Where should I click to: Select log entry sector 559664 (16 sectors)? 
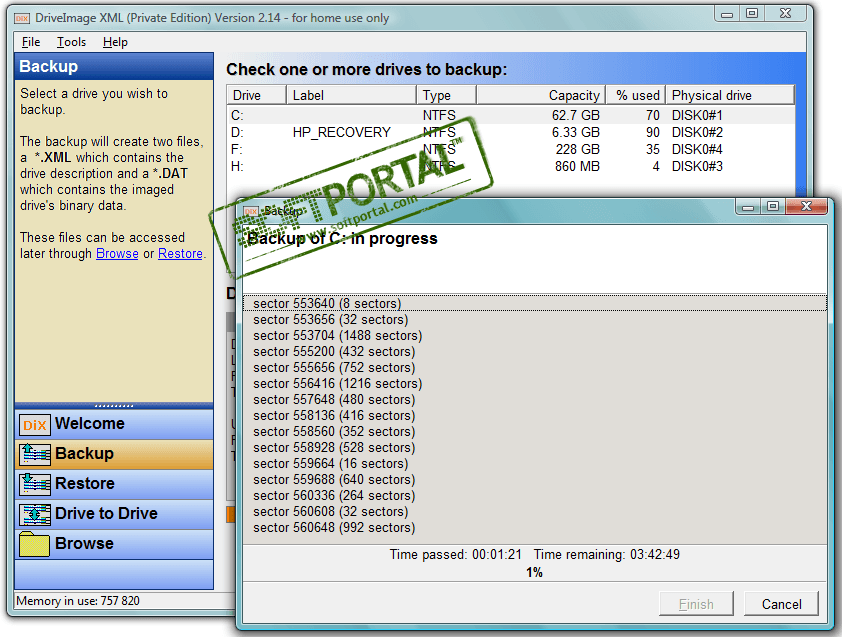tap(534, 464)
